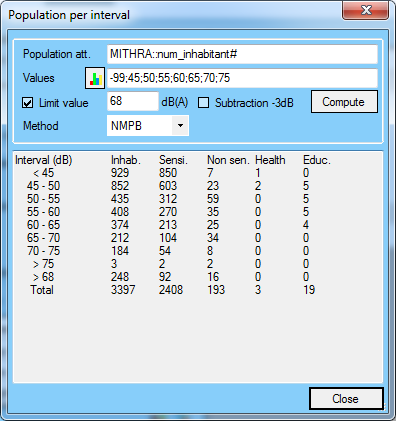Click the Limit value field showing 68
Screen dimensions: 396x421
click(133, 101)
